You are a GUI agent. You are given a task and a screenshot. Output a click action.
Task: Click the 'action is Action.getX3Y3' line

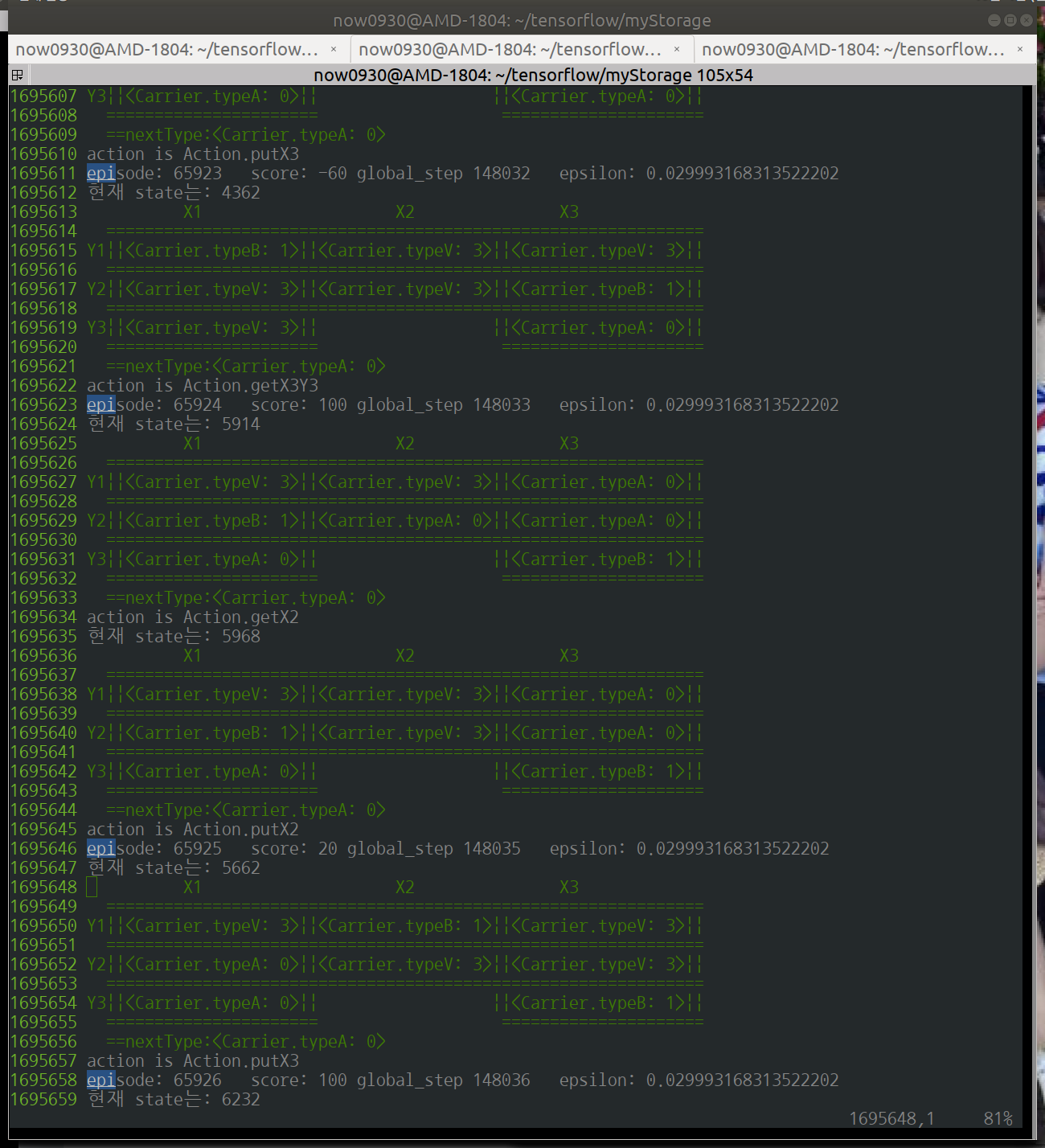click(202, 385)
